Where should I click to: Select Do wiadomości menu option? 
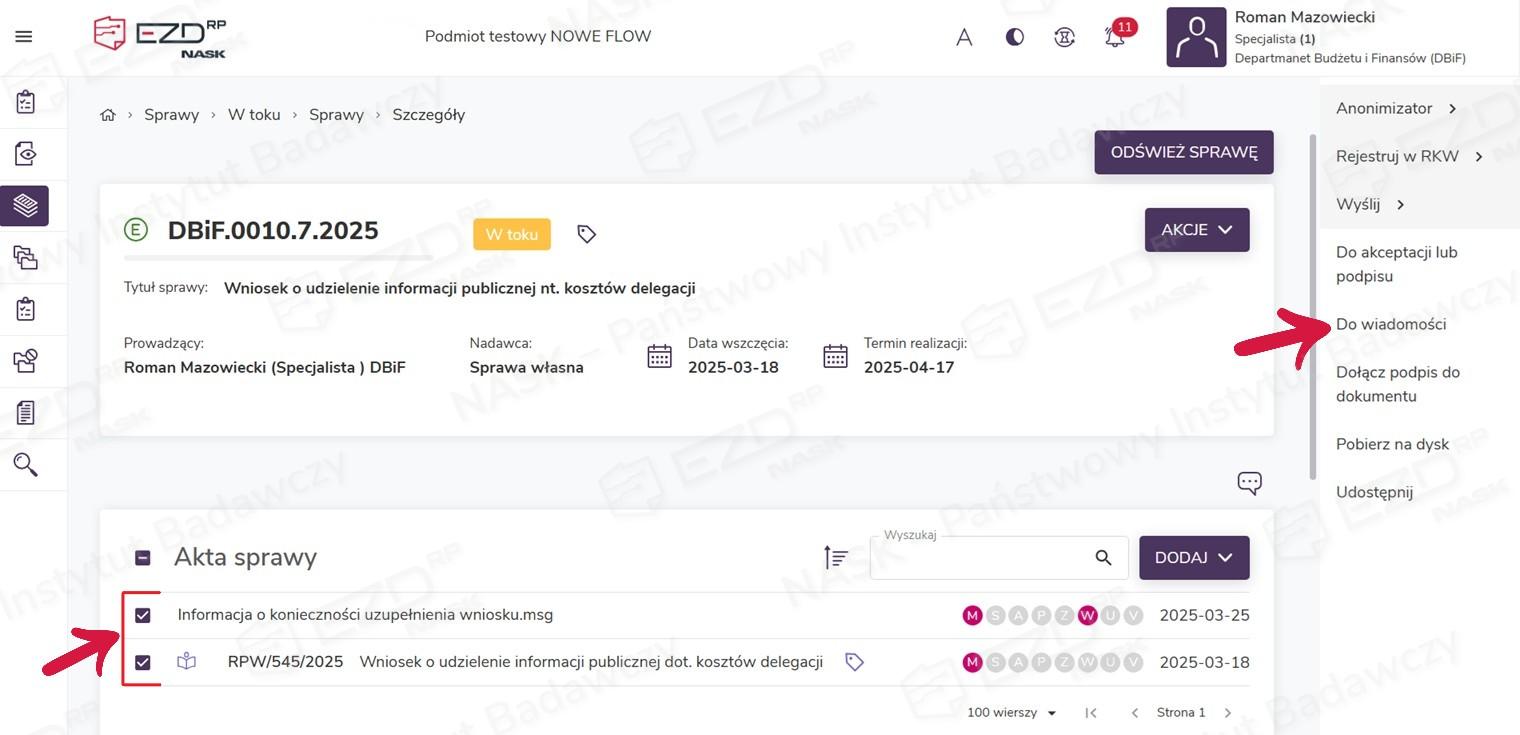point(1390,324)
